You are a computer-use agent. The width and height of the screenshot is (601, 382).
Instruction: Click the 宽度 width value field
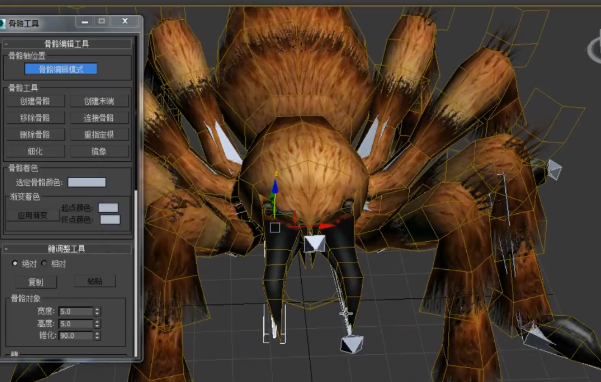click(76, 312)
